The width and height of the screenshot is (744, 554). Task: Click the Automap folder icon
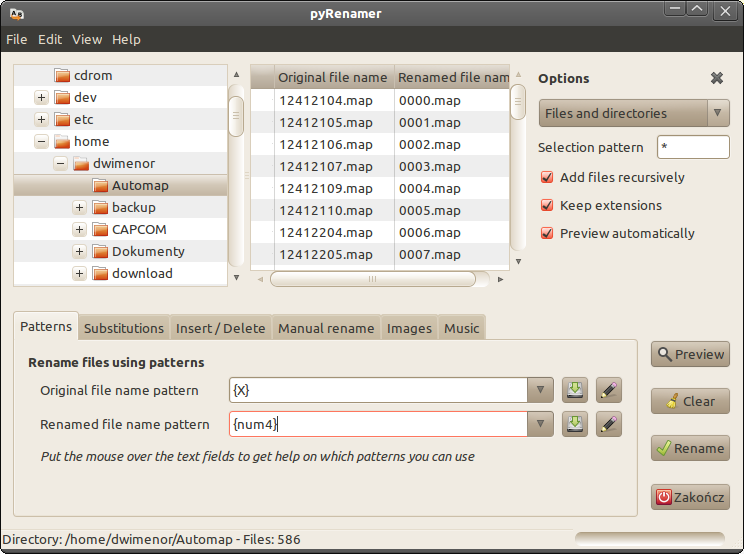(100, 185)
